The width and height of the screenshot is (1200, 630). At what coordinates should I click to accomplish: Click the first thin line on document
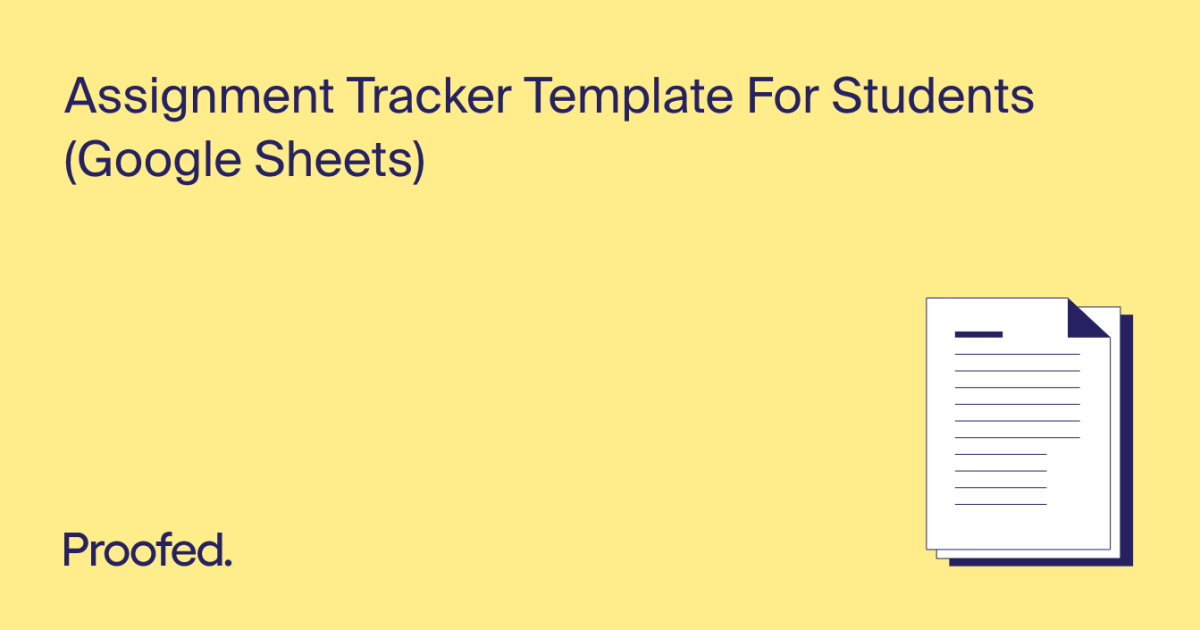(1017, 354)
